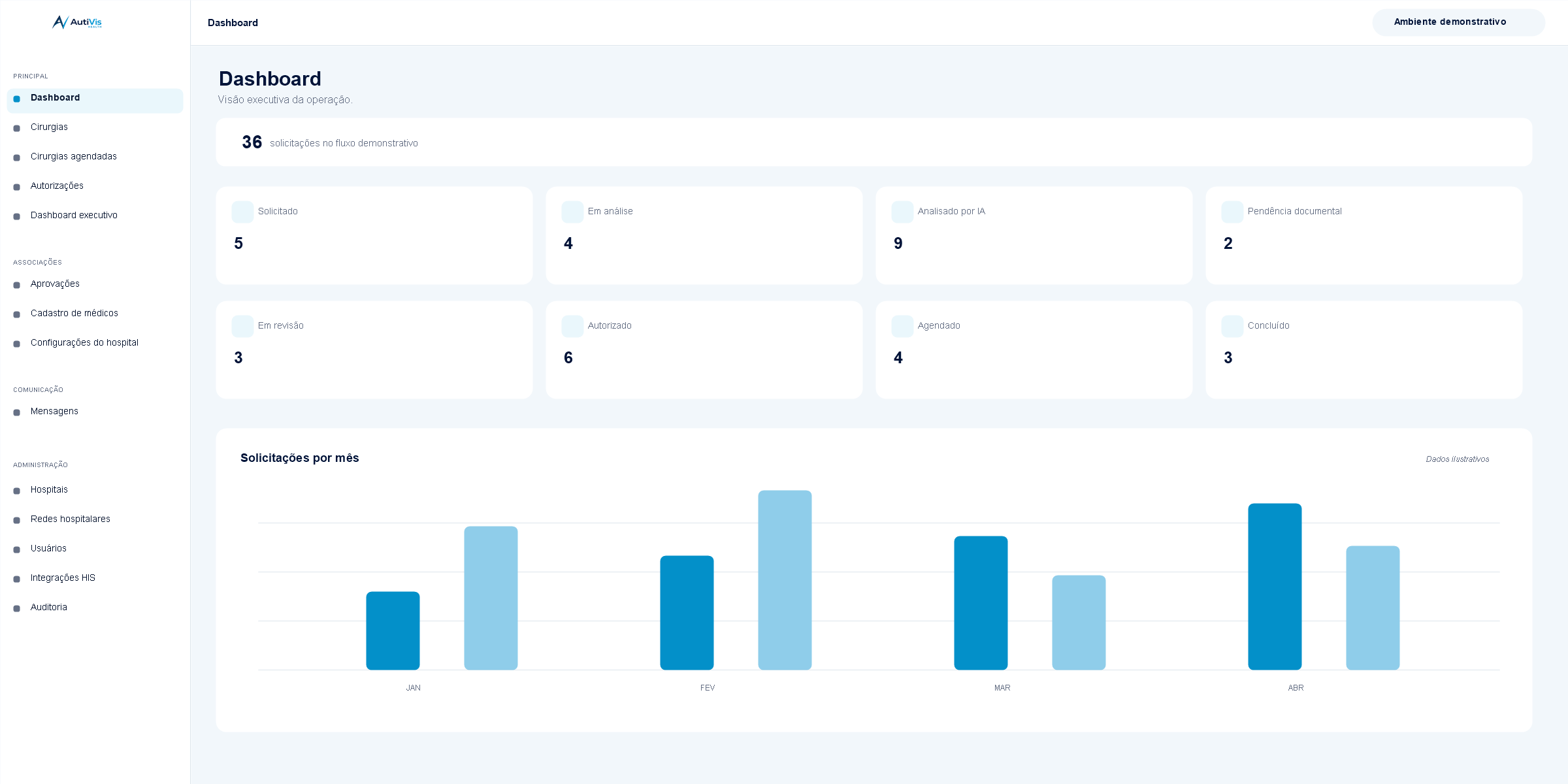Click the Autorizado value 6
Viewport: 1568px width, 784px height.
(x=568, y=358)
